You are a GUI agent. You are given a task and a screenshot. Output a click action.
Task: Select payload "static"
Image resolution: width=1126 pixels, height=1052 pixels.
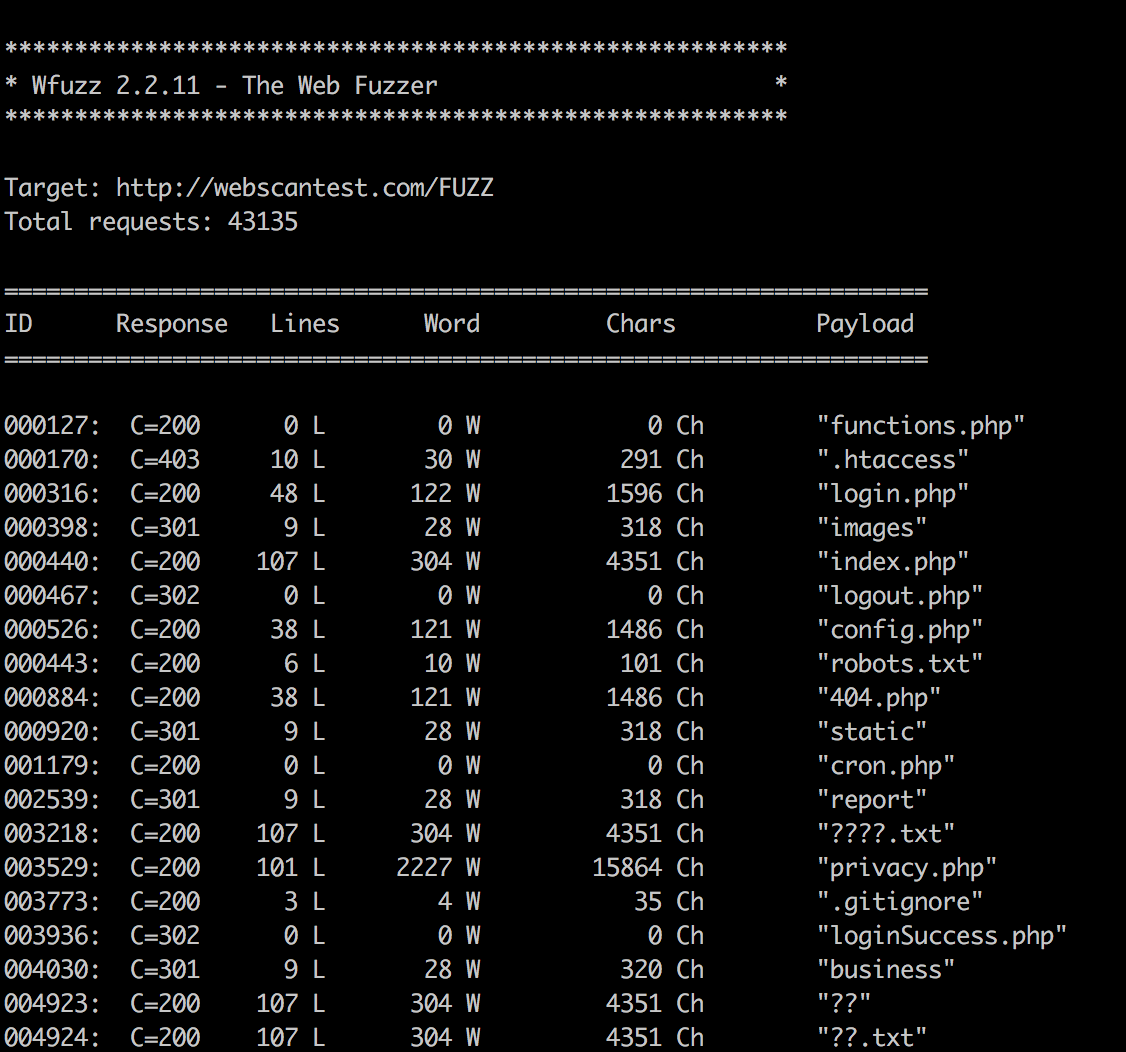tap(872, 732)
